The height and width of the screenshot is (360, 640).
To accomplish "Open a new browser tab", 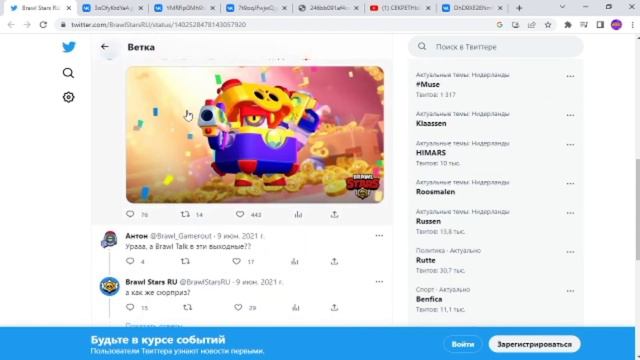I will [x=519, y=8].
